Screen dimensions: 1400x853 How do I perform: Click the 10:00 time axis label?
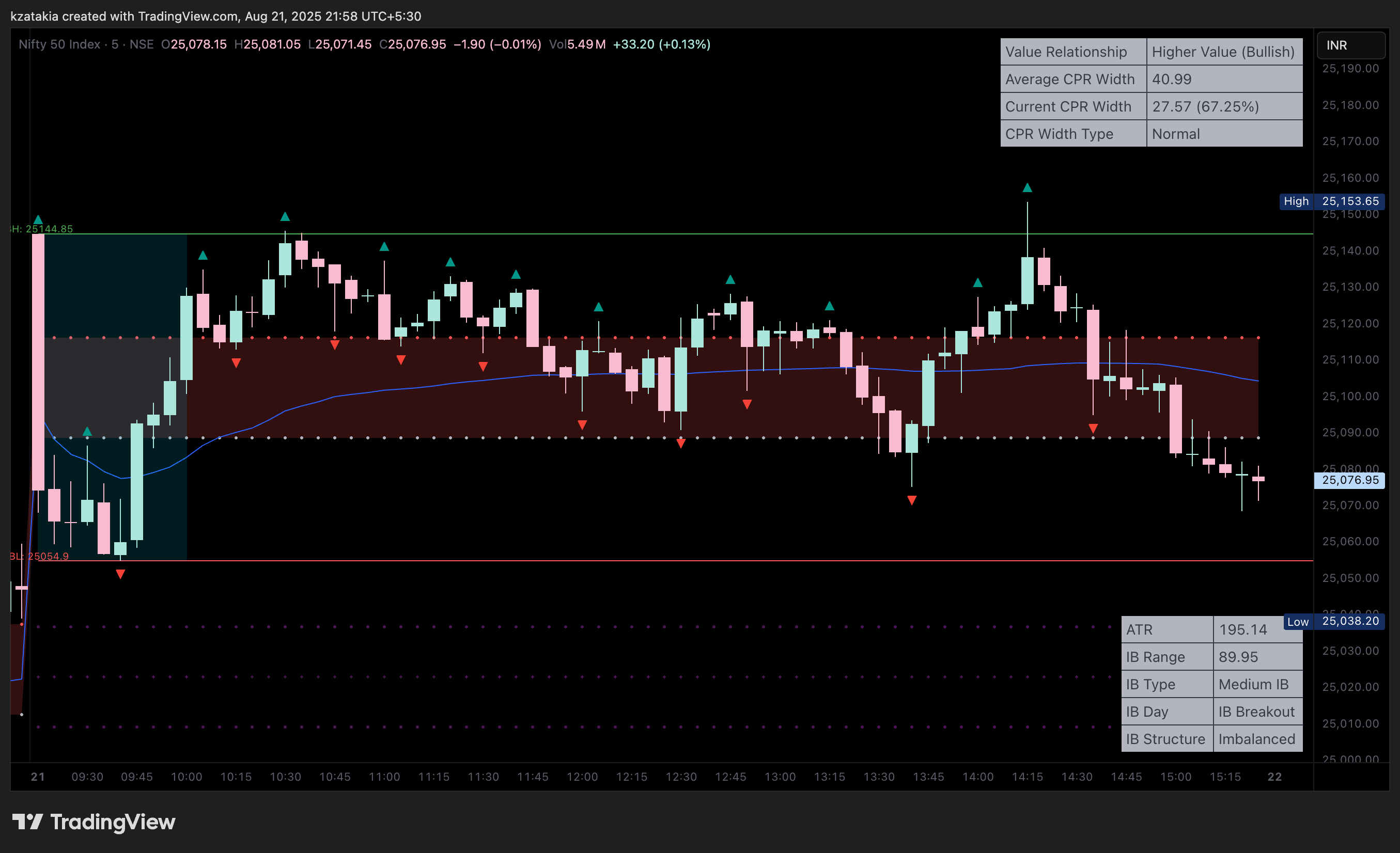pyautogui.click(x=186, y=777)
